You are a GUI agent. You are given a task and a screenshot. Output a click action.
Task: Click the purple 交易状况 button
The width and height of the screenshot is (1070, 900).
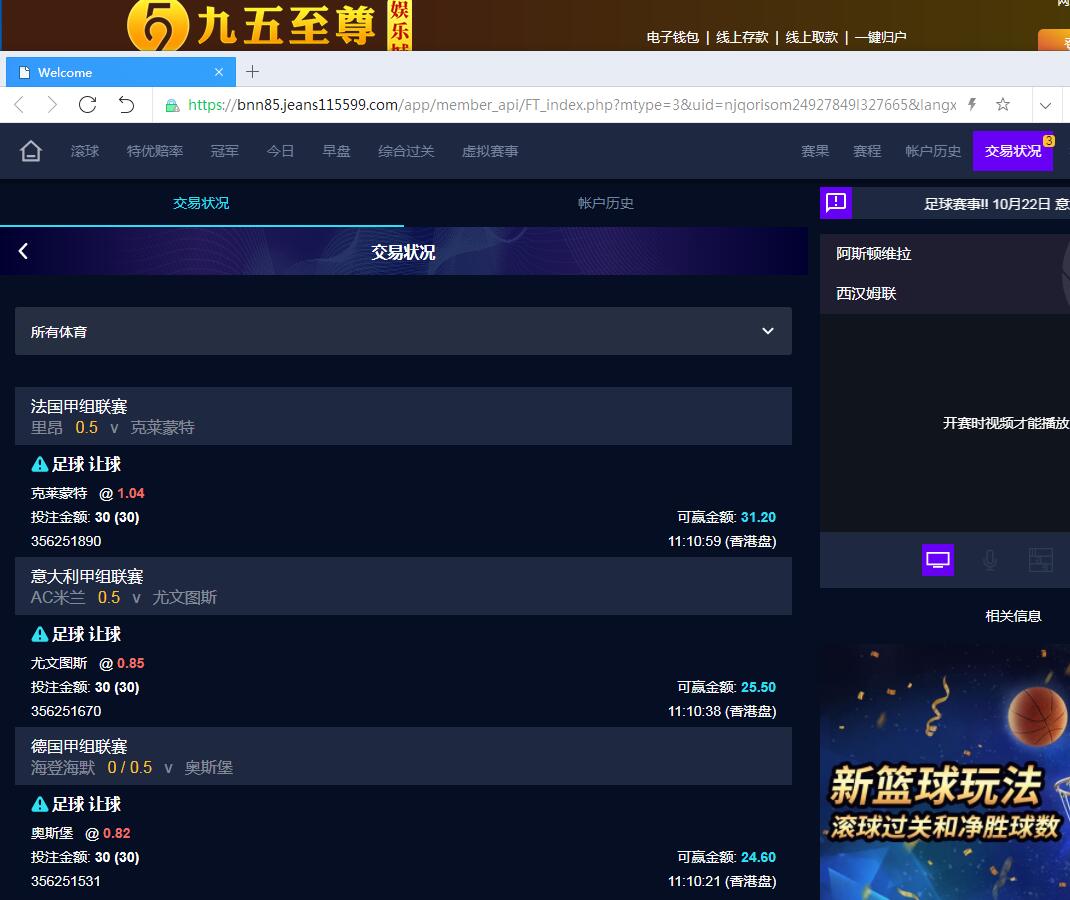[1013, 151]
